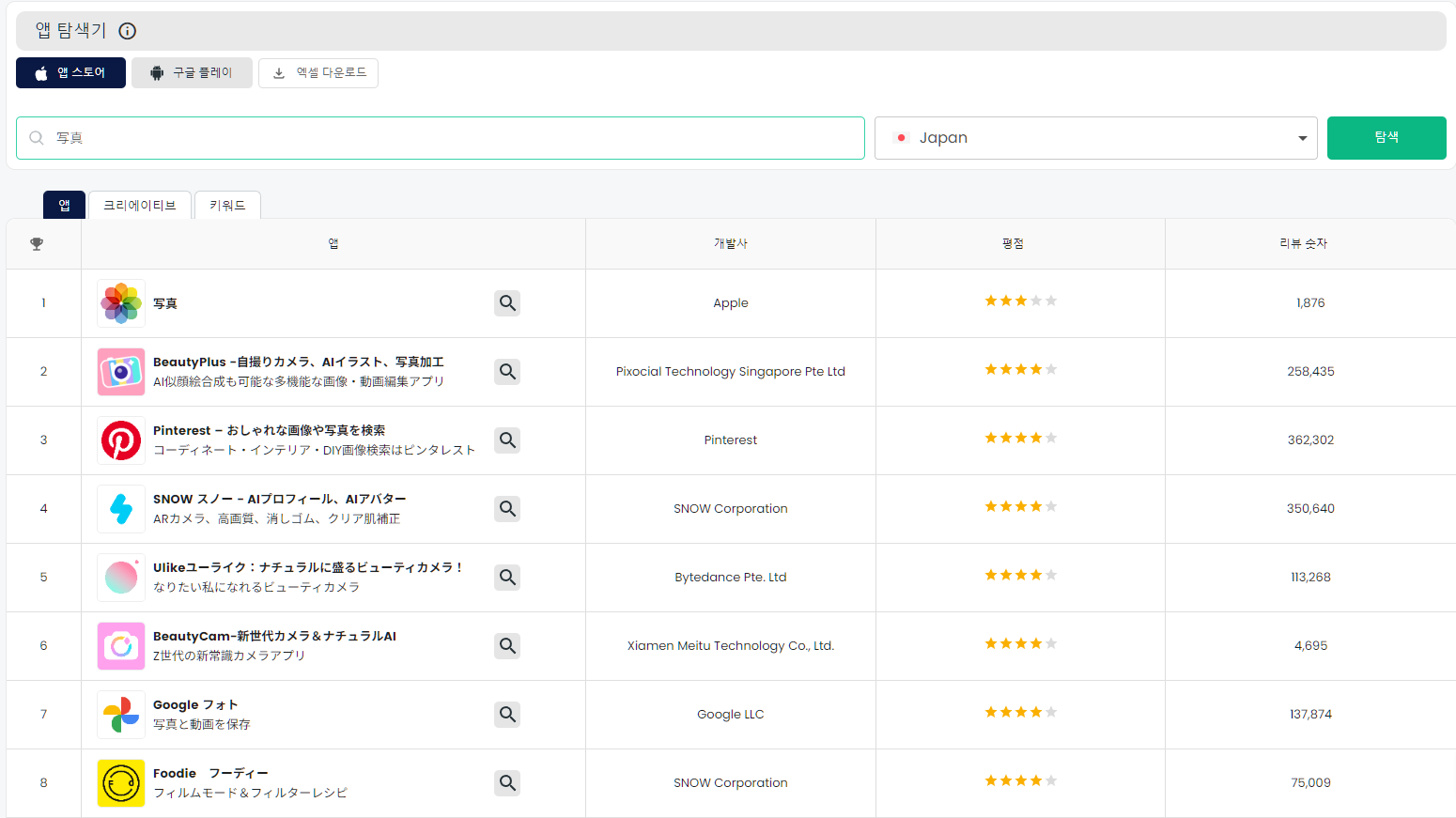Click the Google フォト app title
The height and width of the screenshot is (818, 1456).
point(195,704)
